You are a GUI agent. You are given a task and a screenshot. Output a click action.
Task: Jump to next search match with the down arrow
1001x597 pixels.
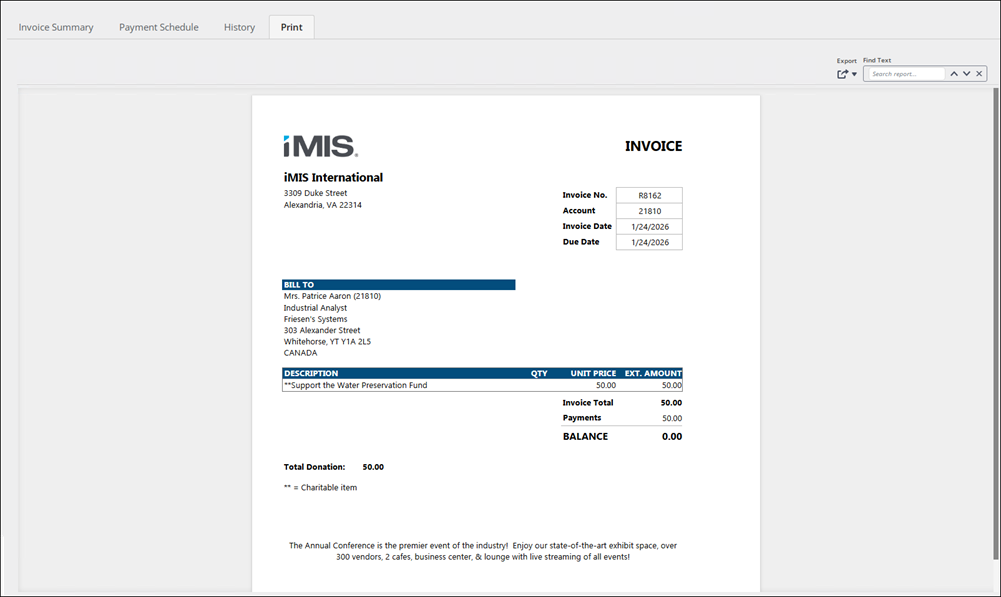pos(967,74)
